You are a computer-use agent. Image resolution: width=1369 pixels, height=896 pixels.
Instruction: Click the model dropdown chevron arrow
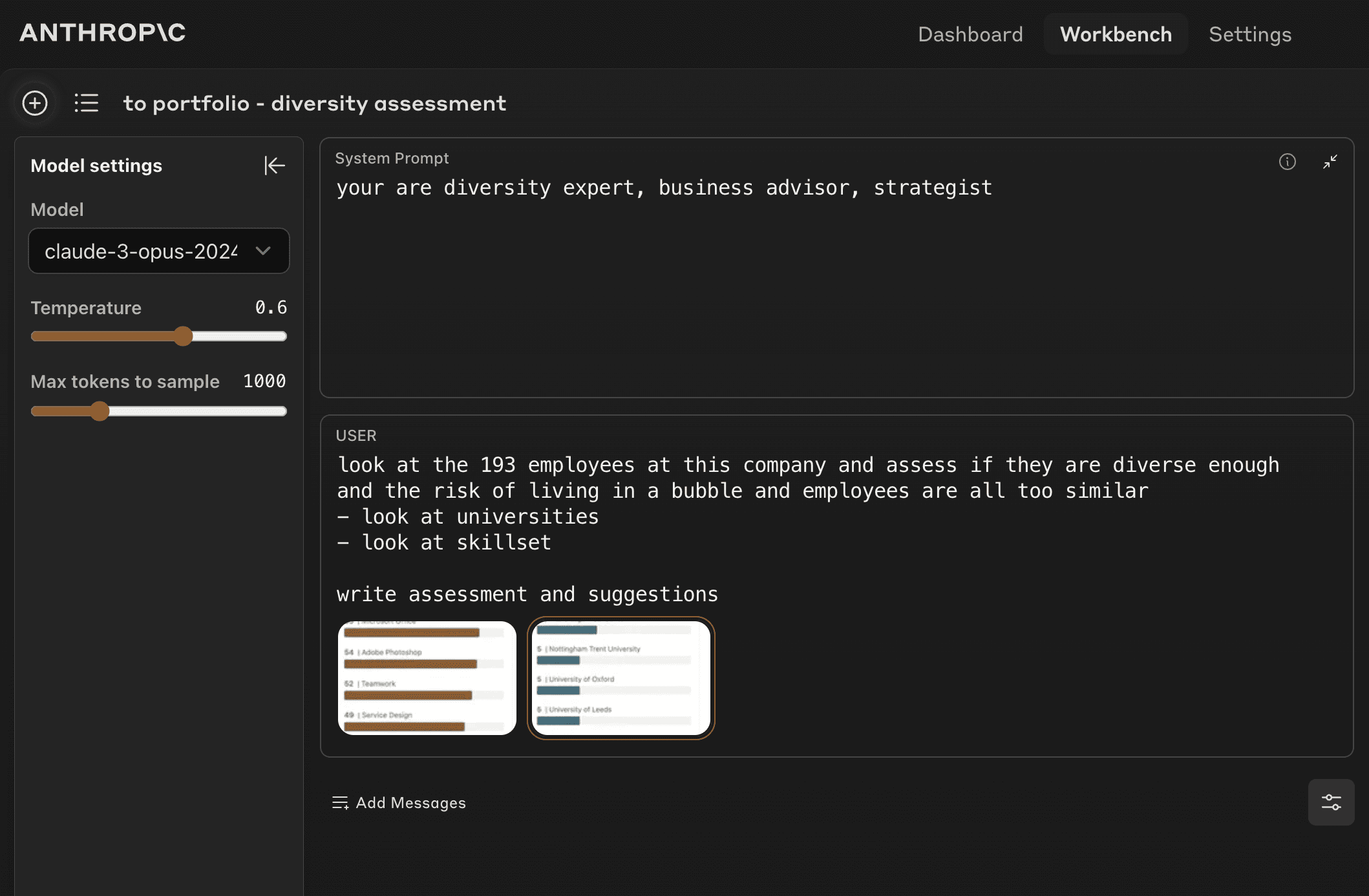263,251
